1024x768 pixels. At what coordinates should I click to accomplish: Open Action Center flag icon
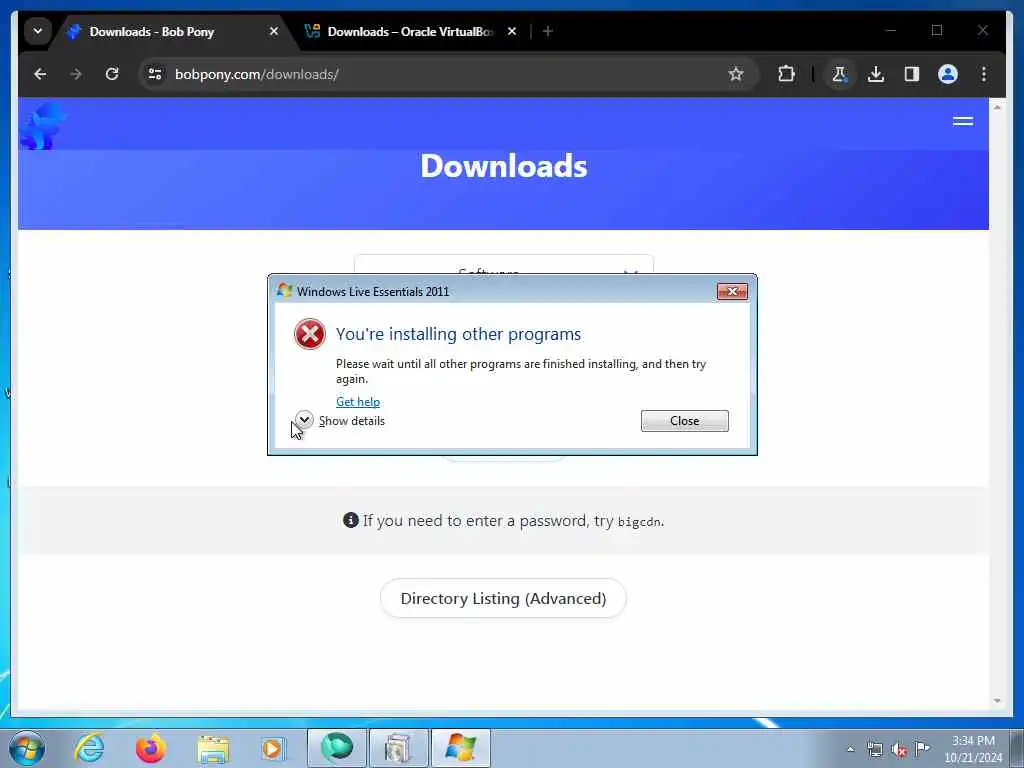coord(922,748)
